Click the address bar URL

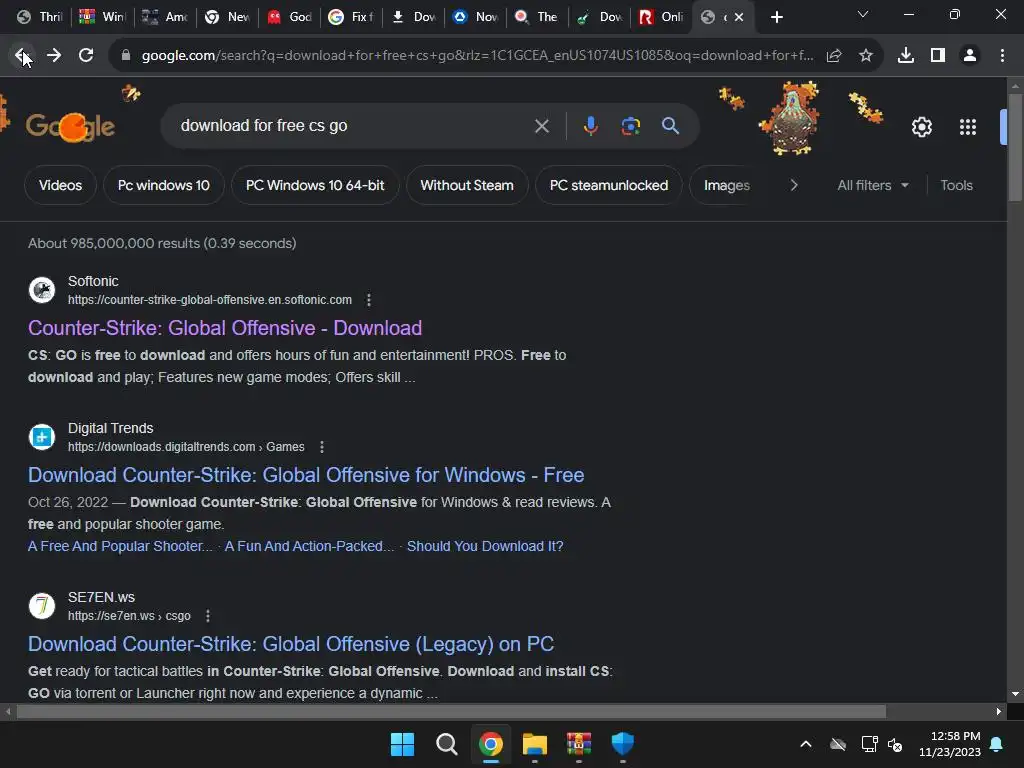[477, 56]
